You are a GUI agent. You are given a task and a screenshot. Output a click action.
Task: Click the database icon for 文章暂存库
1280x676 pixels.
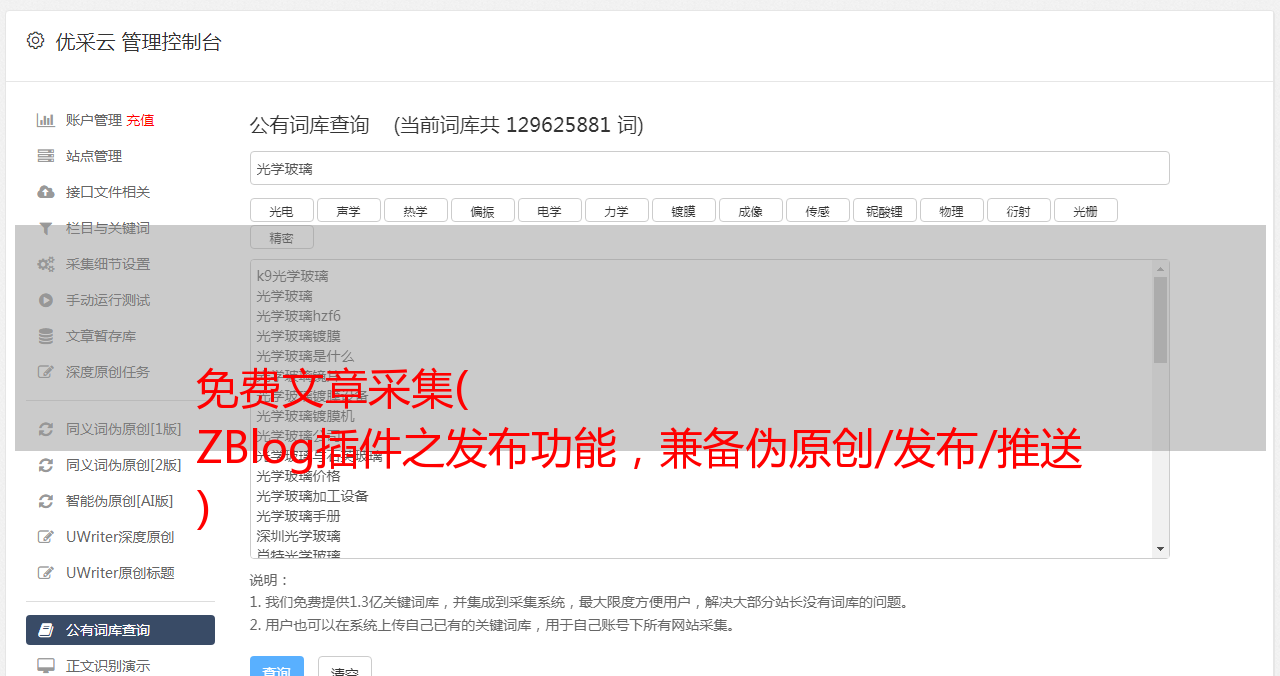point(45,336)
